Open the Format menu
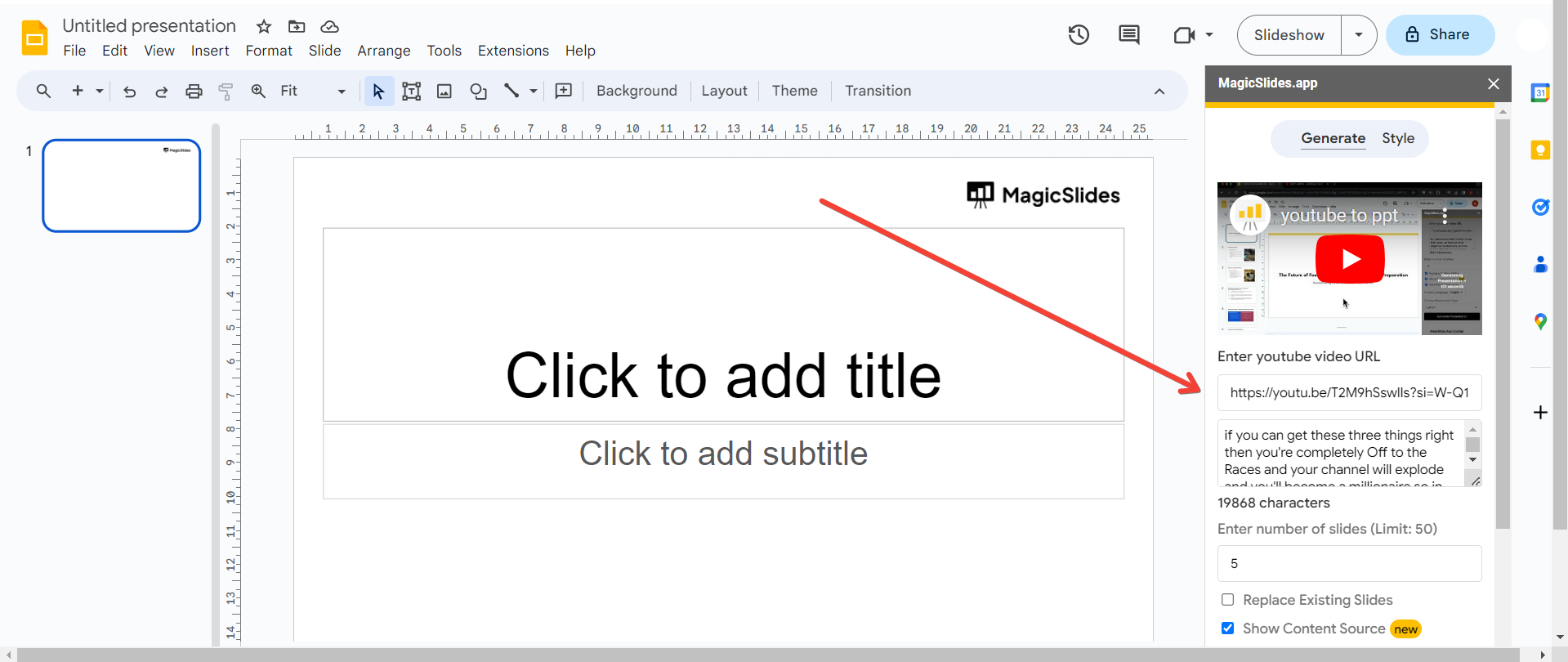The width and height of the screenshot is (1568, 662). [269, 51]
